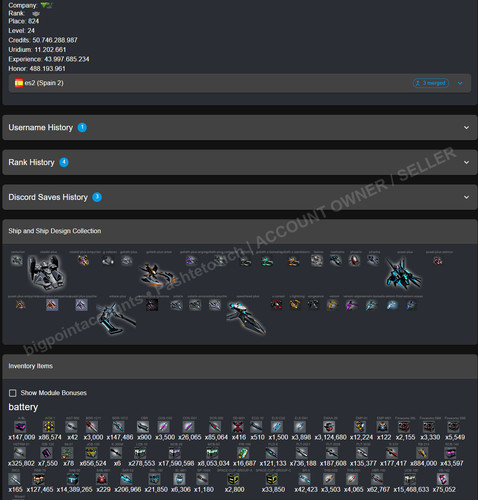Click the yellow mine icon with x86,574

(49, 426)
